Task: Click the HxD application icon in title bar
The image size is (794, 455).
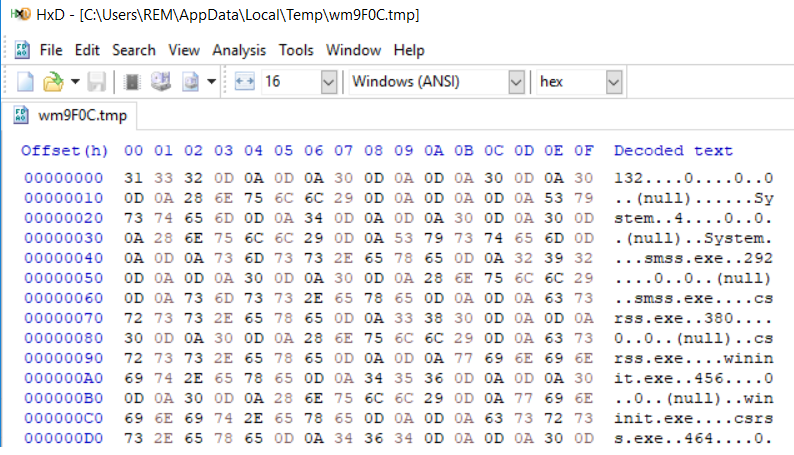Action: click(x=21, y=14)
